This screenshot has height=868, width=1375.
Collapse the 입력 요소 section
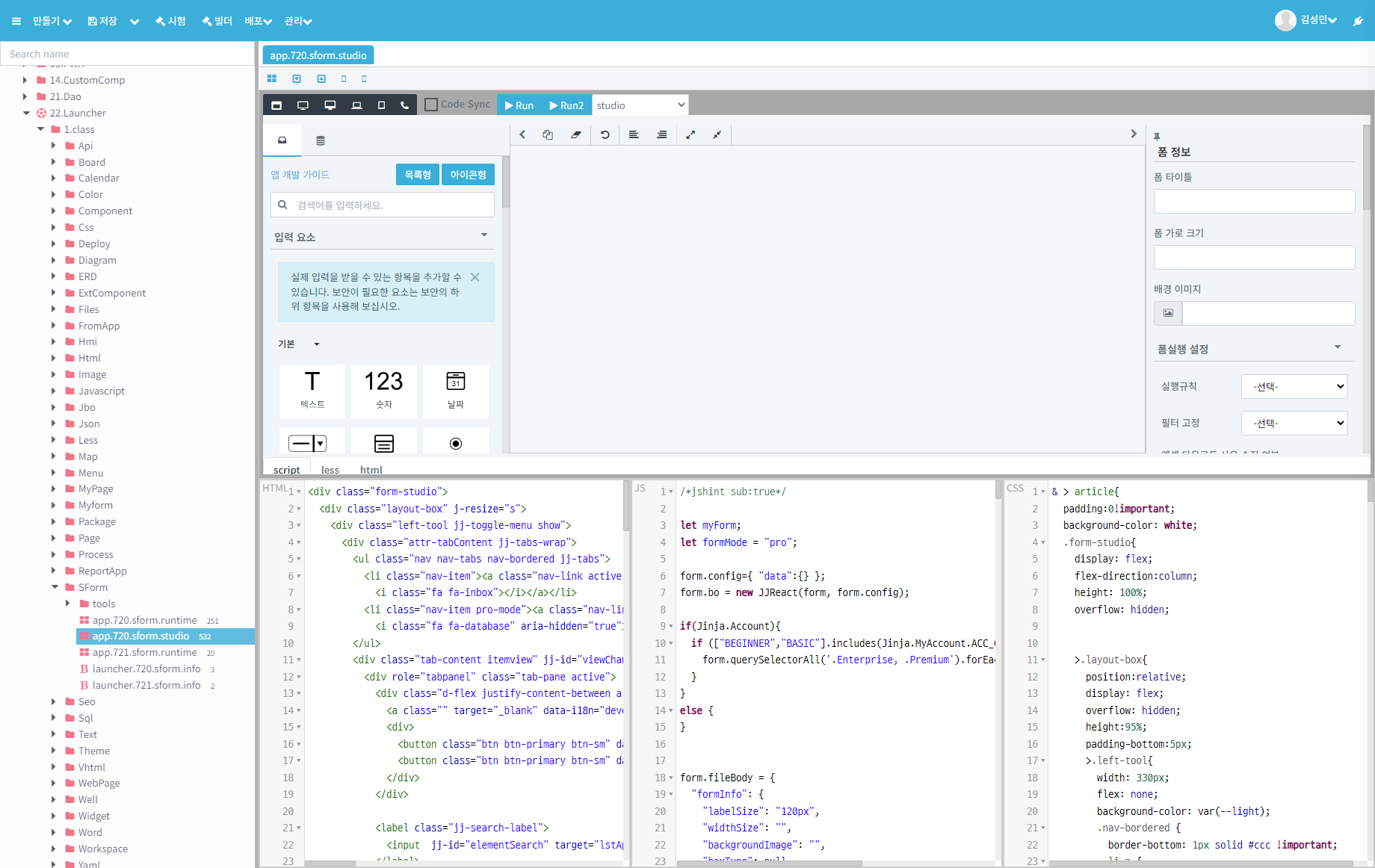tap(484, 235)
